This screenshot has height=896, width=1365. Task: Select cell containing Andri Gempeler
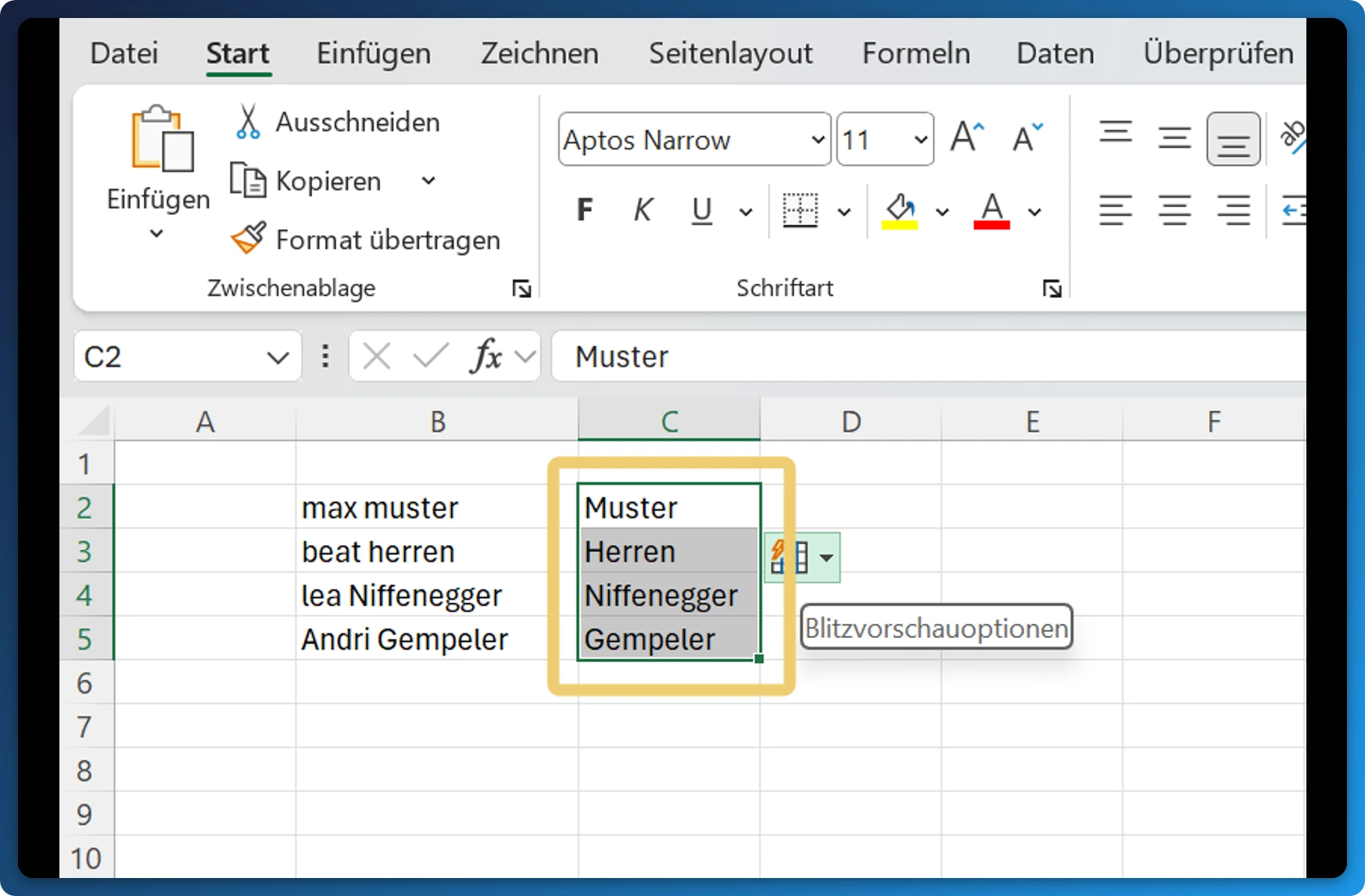tap(437, 638)
